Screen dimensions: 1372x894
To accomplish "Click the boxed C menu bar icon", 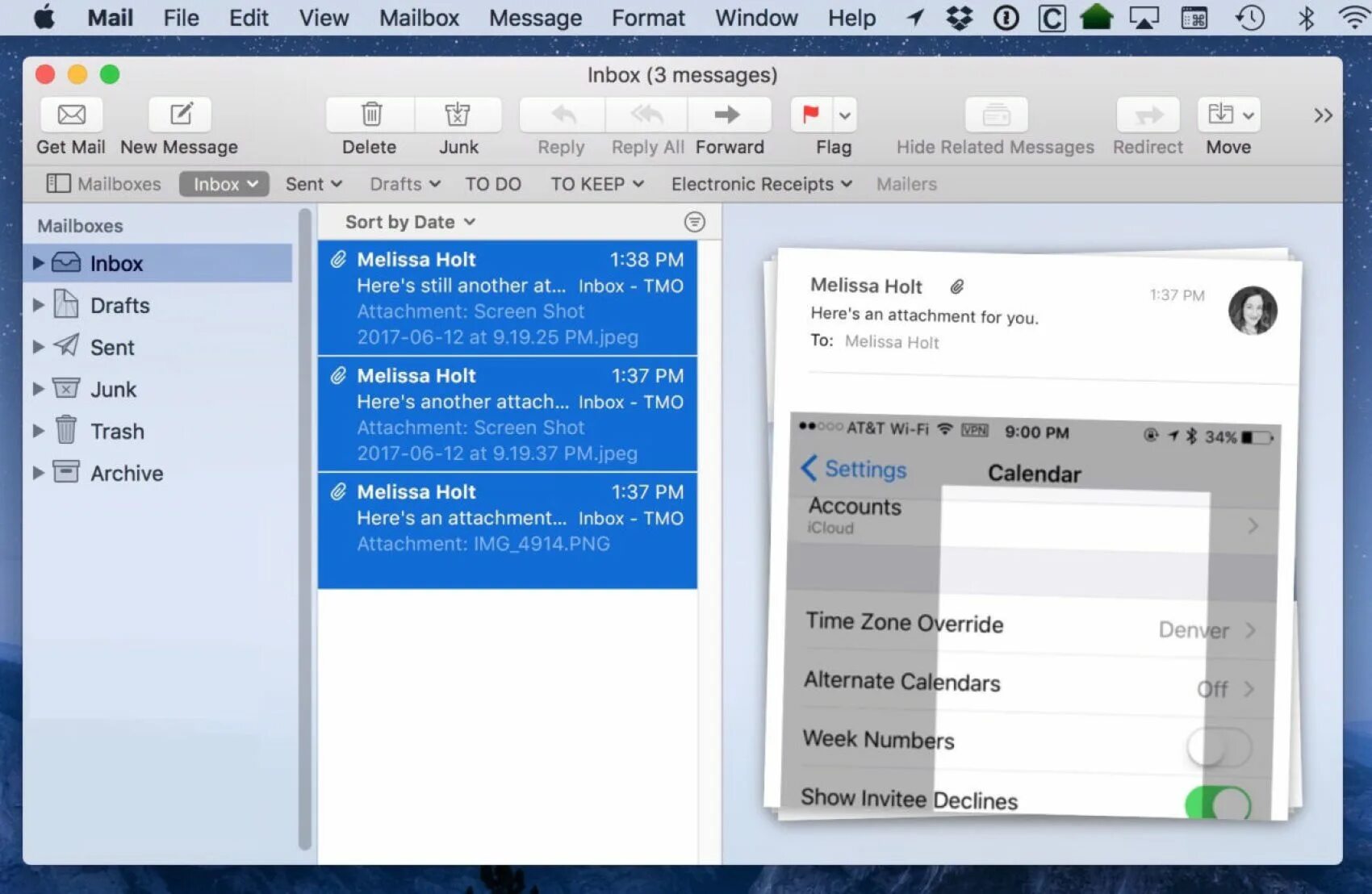I will (x=1051, y=18).
